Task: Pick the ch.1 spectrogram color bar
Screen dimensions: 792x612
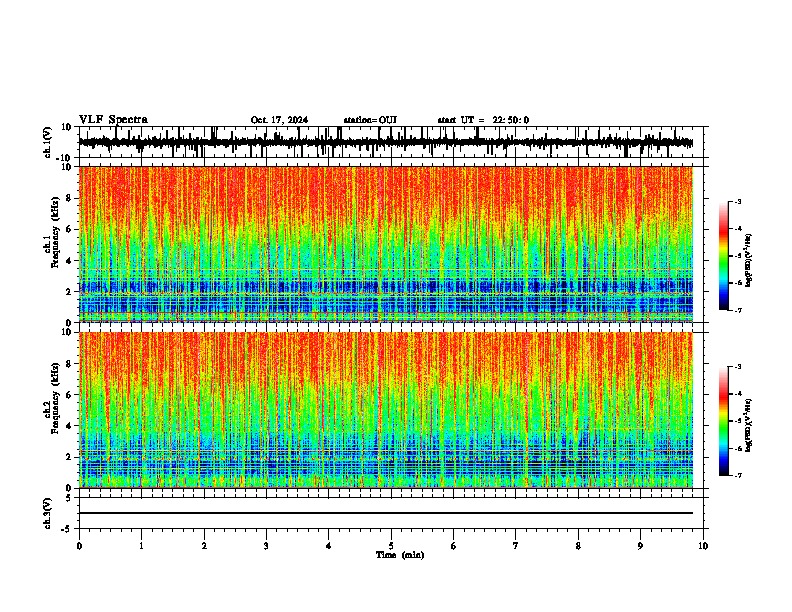Action: coord(724,256)
